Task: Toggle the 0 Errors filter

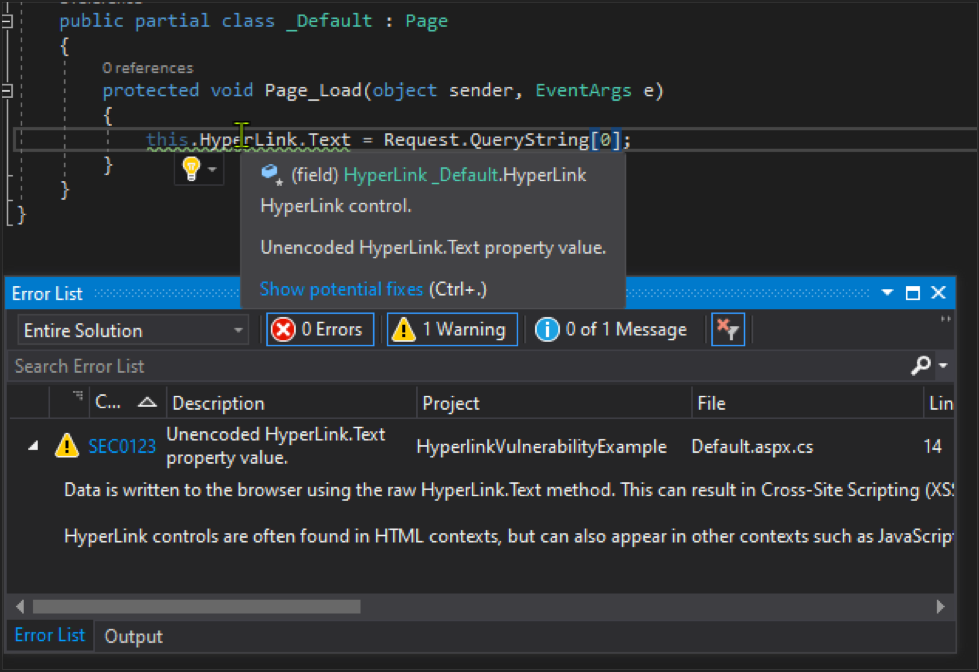Action: click(320, 329)
